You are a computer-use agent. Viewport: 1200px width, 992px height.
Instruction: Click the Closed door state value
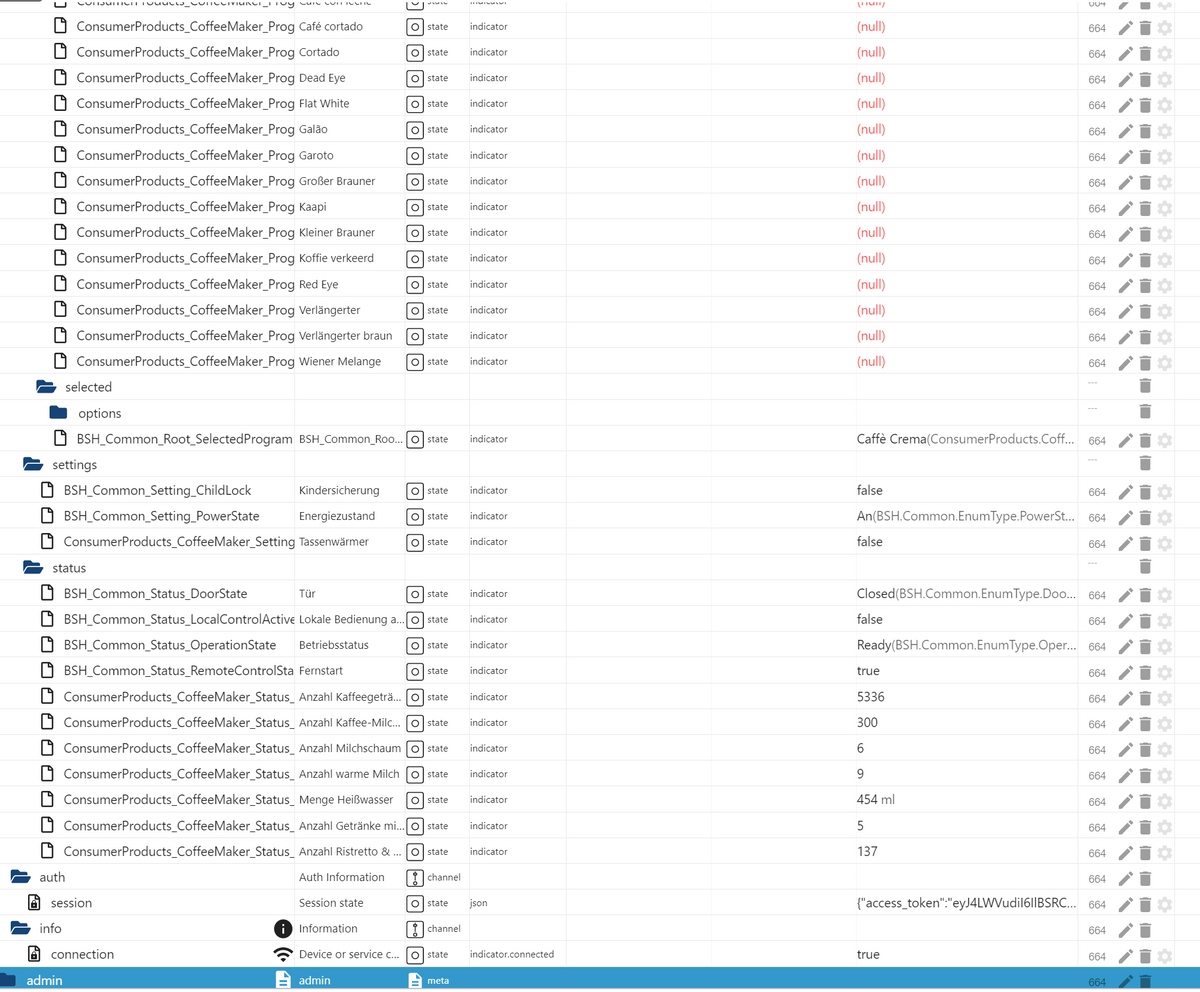tap(966, 593)
